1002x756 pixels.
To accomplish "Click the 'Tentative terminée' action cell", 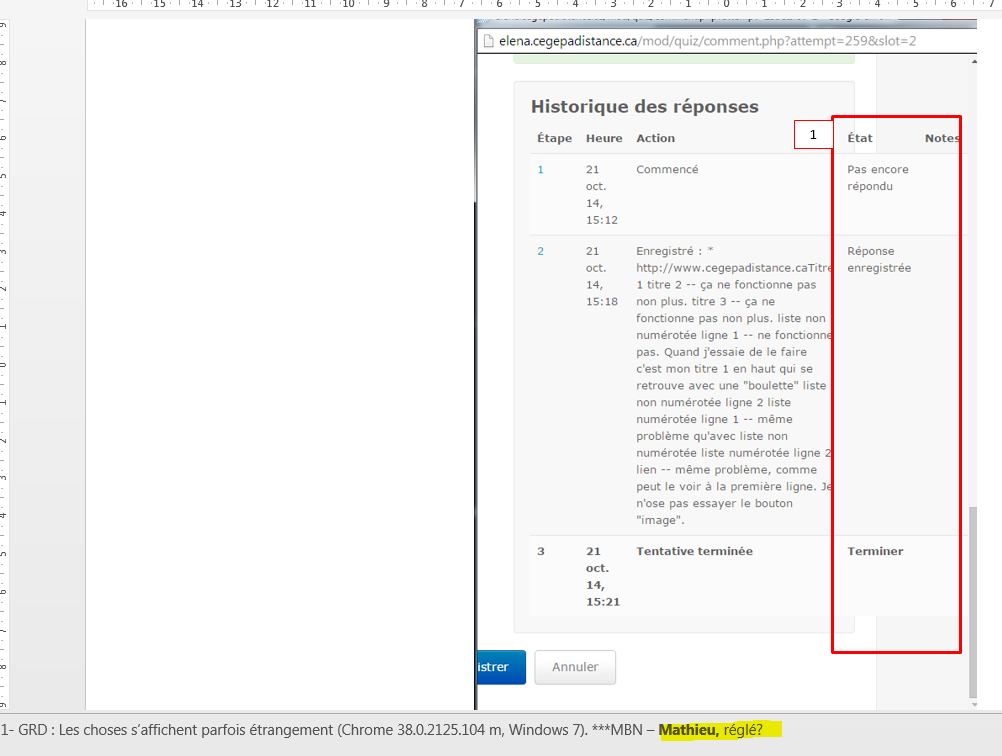I will tap(694, 551).
